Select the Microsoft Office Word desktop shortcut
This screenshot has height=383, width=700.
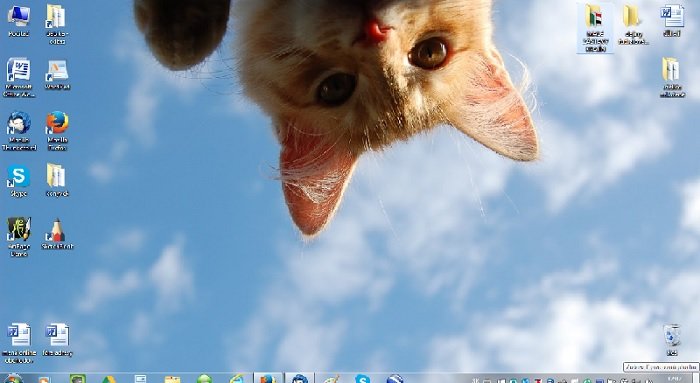tap(19, 77)
